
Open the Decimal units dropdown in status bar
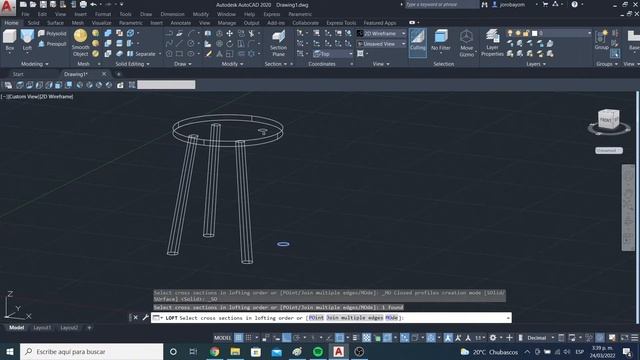540,338
